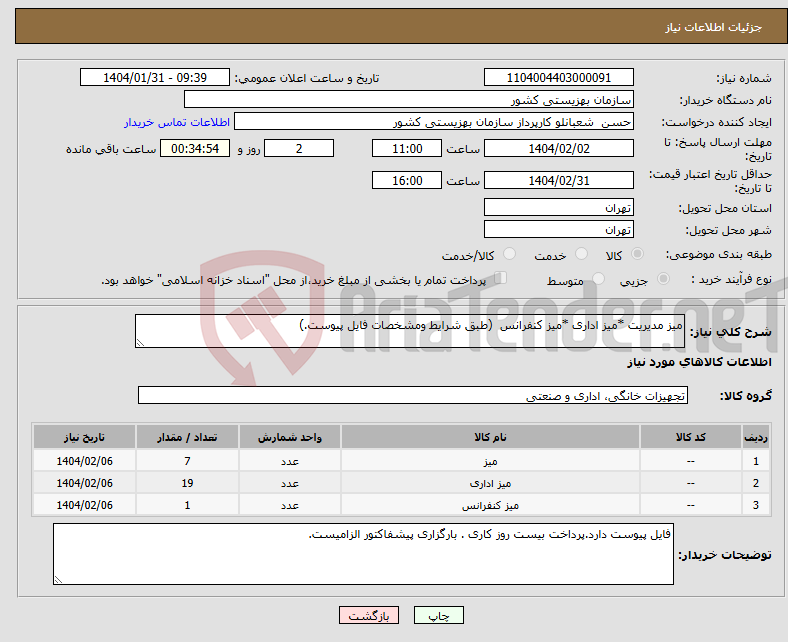Click the date 1404/02/06 in میز اداری row

click(x=84, y=483)
